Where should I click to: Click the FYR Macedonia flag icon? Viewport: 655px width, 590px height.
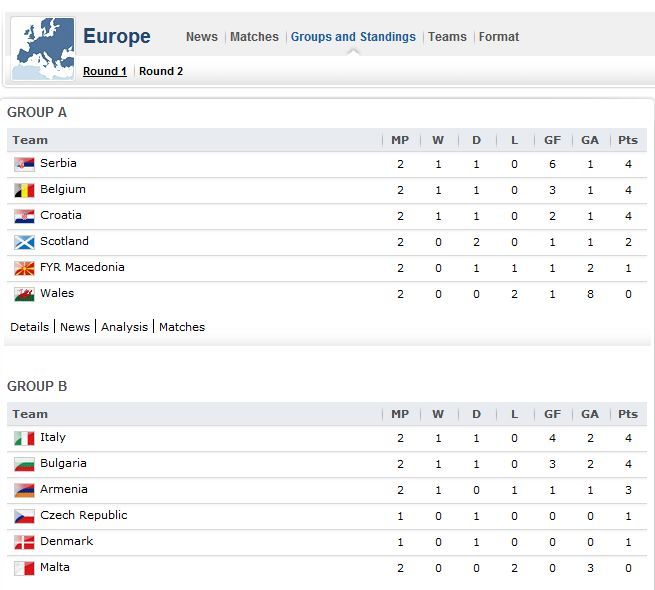coord(24,268)
